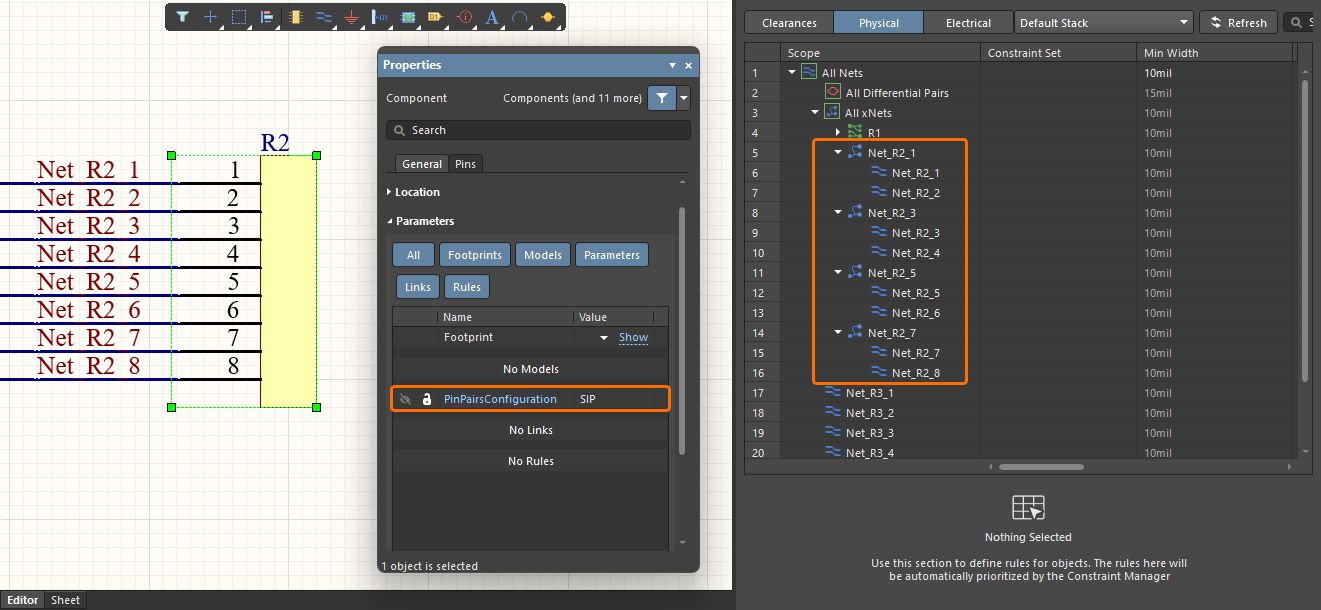Screen dimensions: 1321x610
Task: Select the Place Wire tool
Action: [323, 17]
